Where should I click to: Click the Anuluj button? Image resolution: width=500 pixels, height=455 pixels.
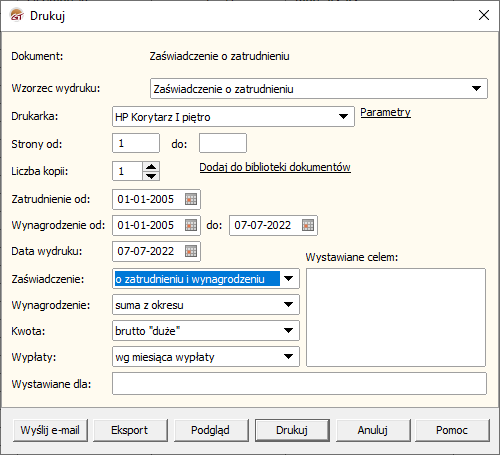(x=373, y=430)
